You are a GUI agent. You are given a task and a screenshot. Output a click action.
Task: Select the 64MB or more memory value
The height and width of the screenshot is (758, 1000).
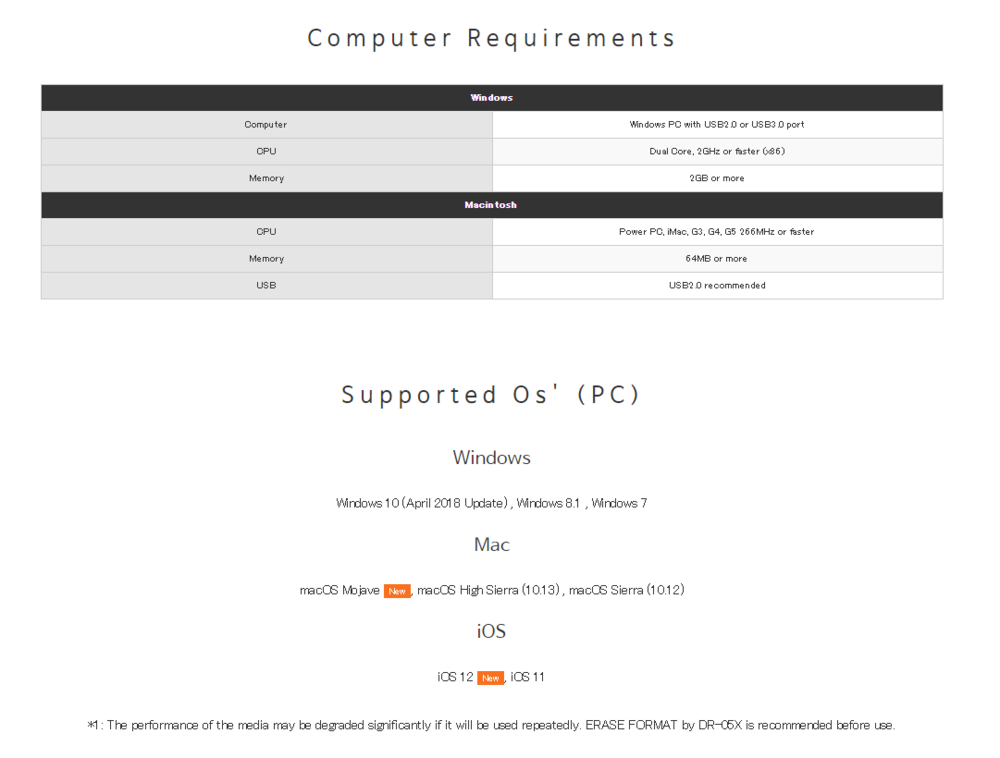click(717, 259)
